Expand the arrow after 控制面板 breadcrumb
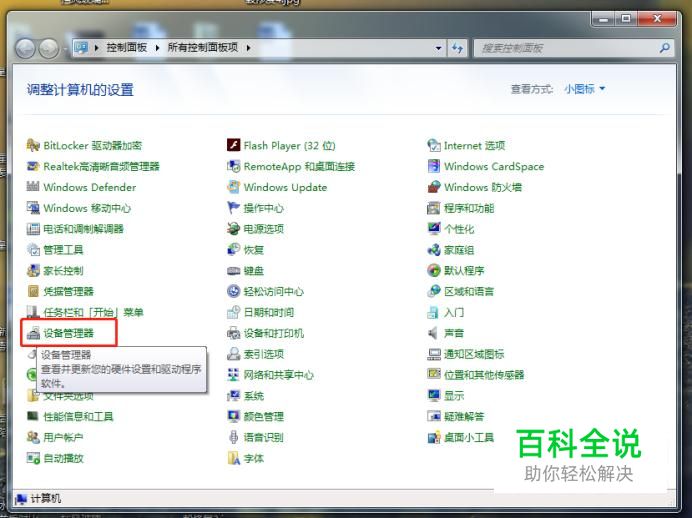Image resolution: width=692 pixels, height=518 pixels. click(x=157, y=48)
